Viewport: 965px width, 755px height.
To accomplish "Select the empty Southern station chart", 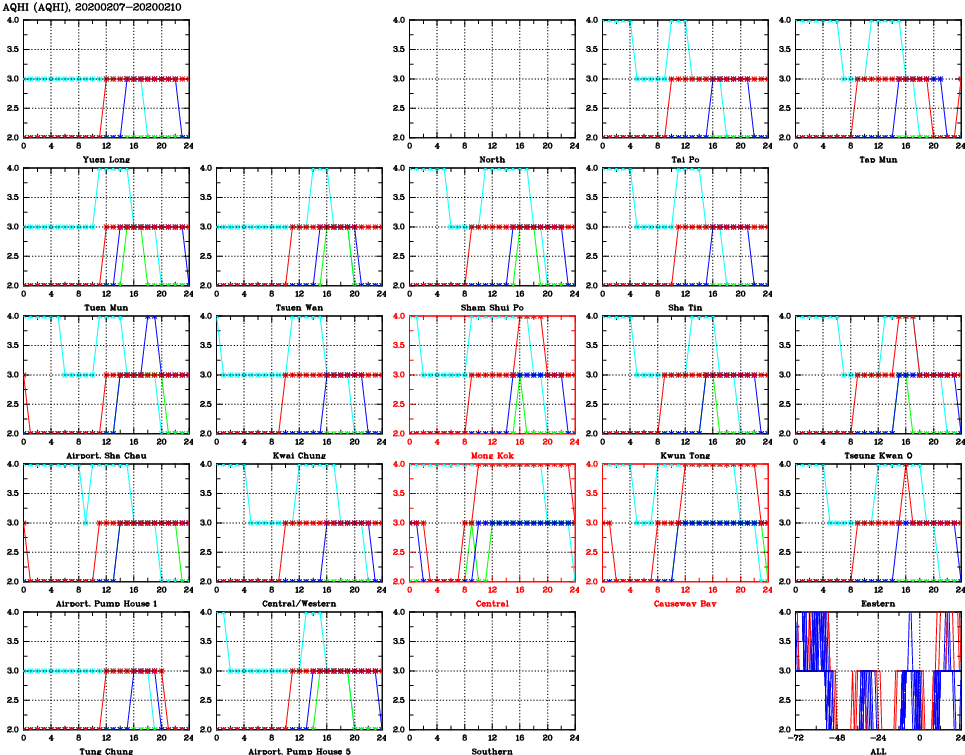I will [491, 670].
